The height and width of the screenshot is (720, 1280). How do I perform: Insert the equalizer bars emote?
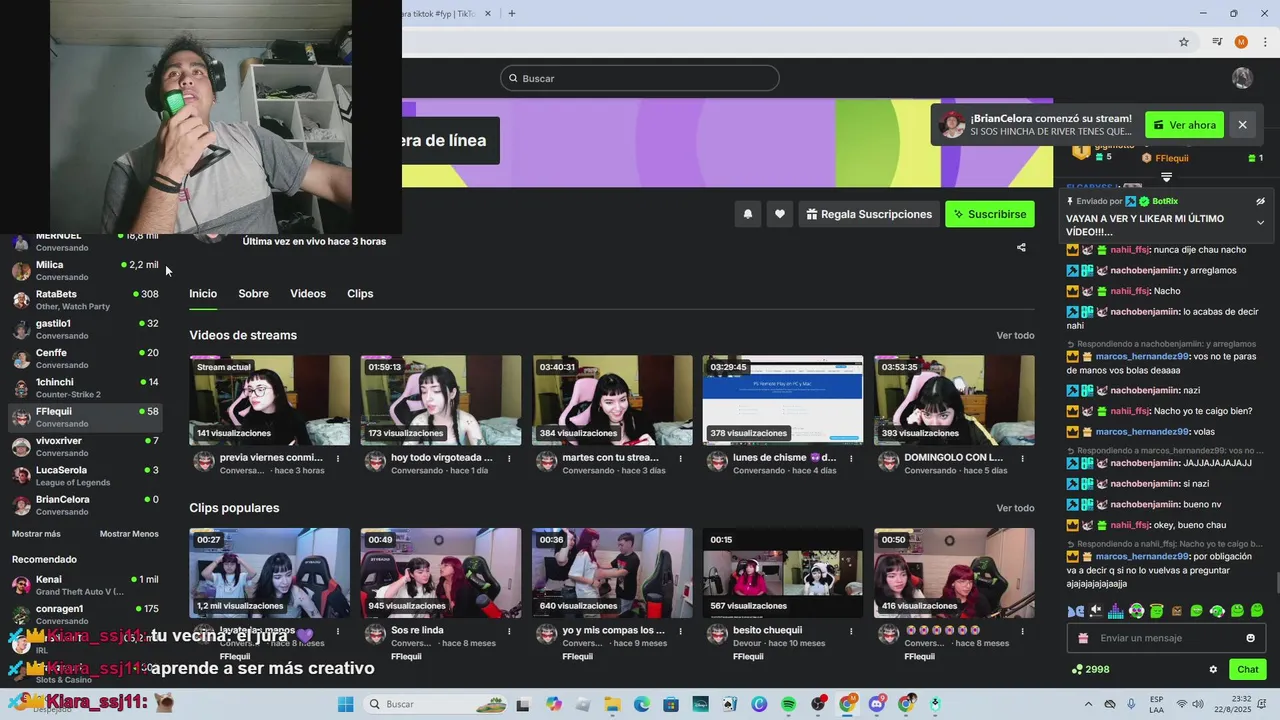1116,611
